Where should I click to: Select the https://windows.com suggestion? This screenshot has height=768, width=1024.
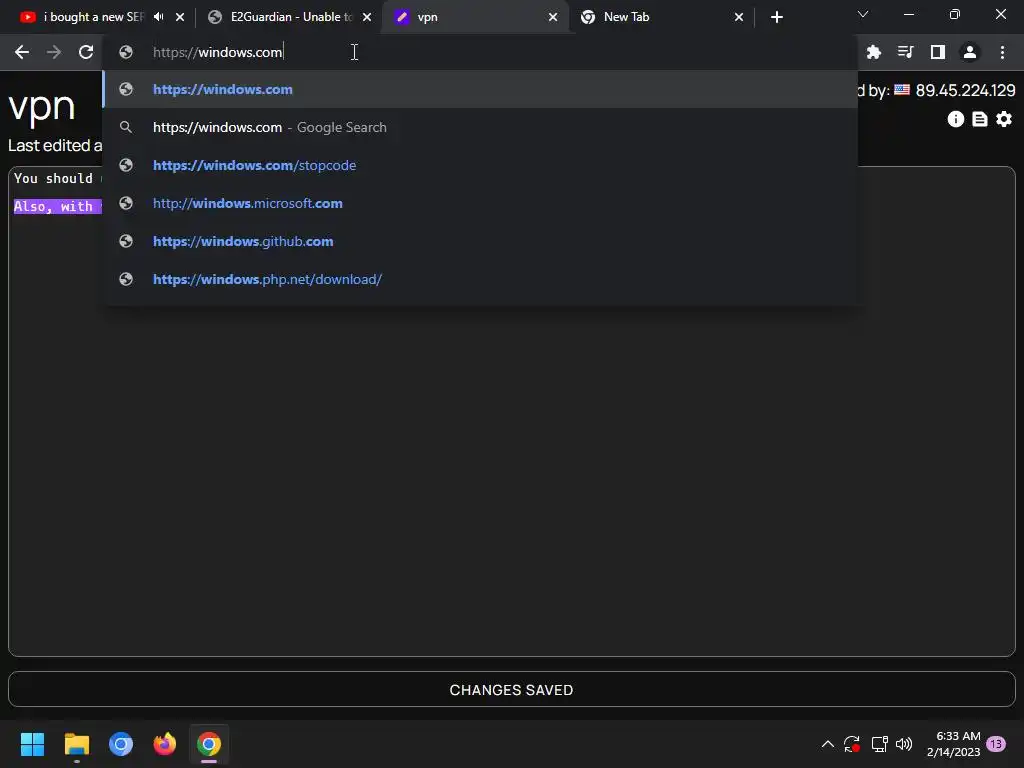pyautogui.click(x=480, y=89)
